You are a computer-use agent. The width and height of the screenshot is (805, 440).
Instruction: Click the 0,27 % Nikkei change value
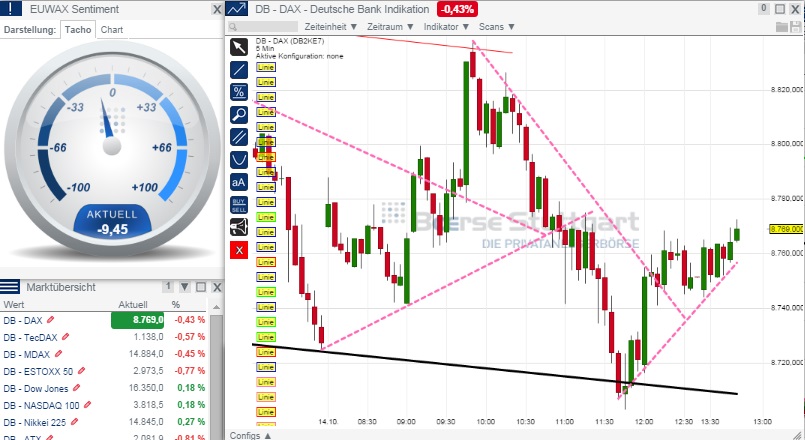coord(191,422)
